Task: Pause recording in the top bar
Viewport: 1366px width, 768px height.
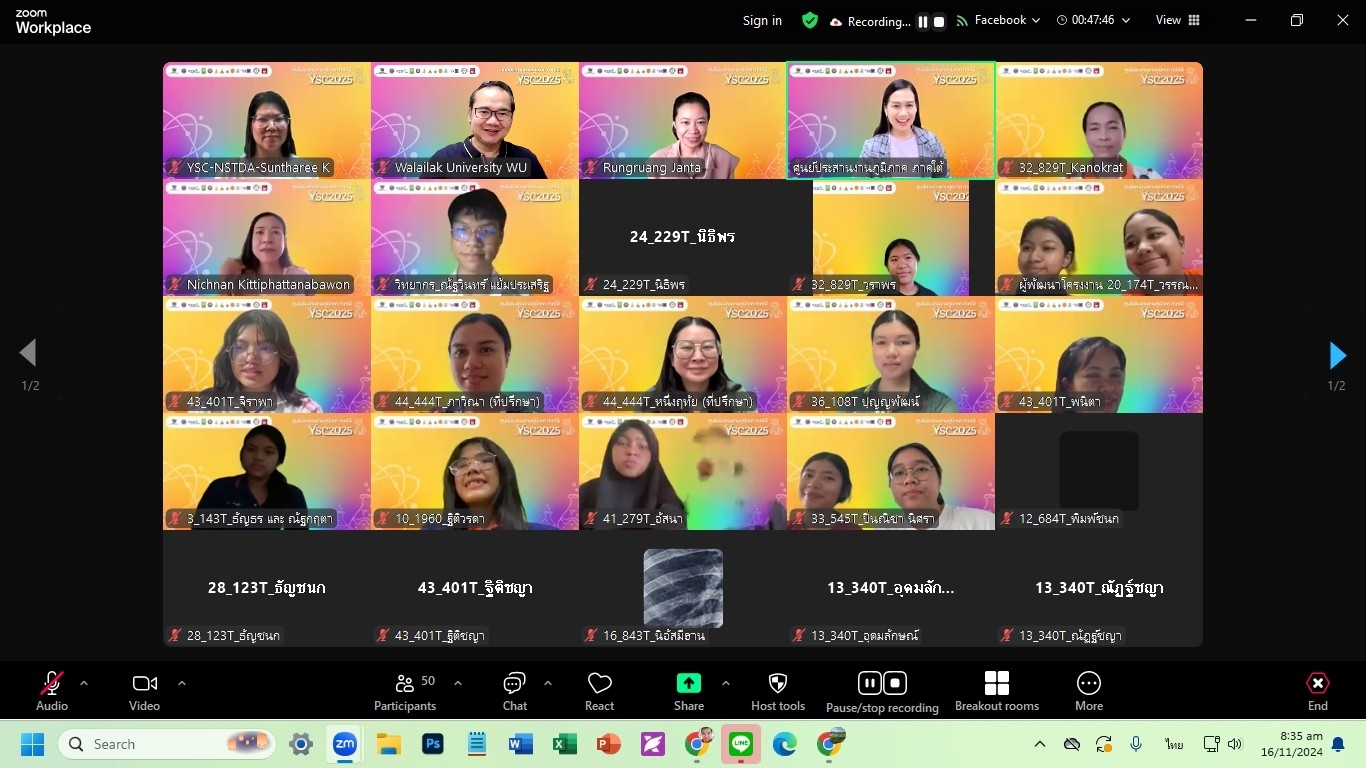Action: (923, 21)
